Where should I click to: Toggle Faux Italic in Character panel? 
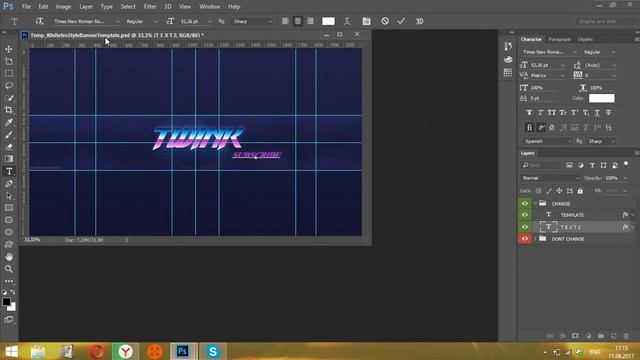pyautogui.click(x=540, y=113)
